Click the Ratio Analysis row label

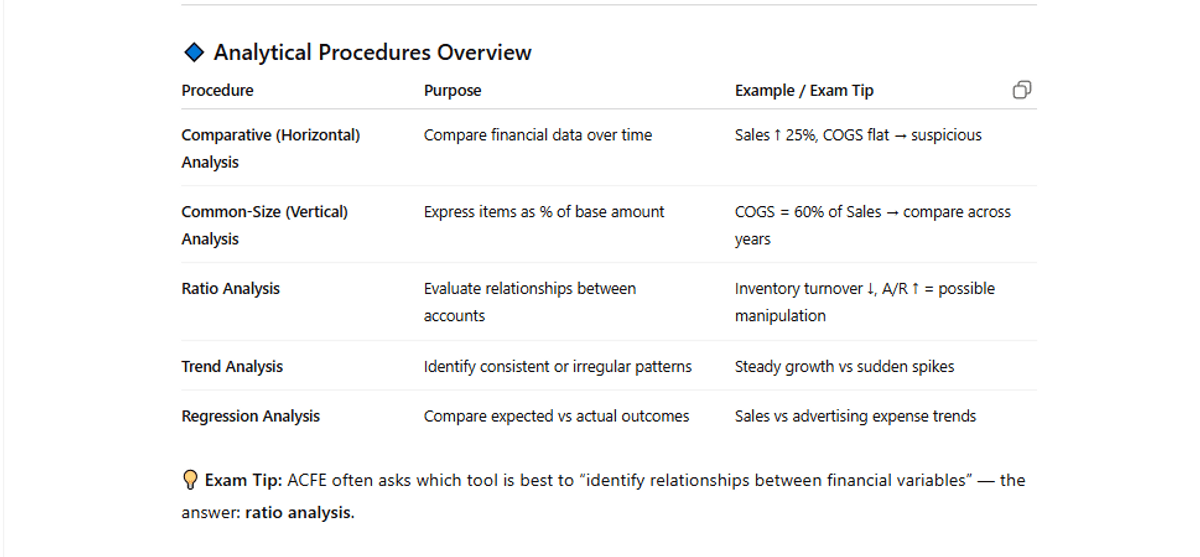[230, 289]
